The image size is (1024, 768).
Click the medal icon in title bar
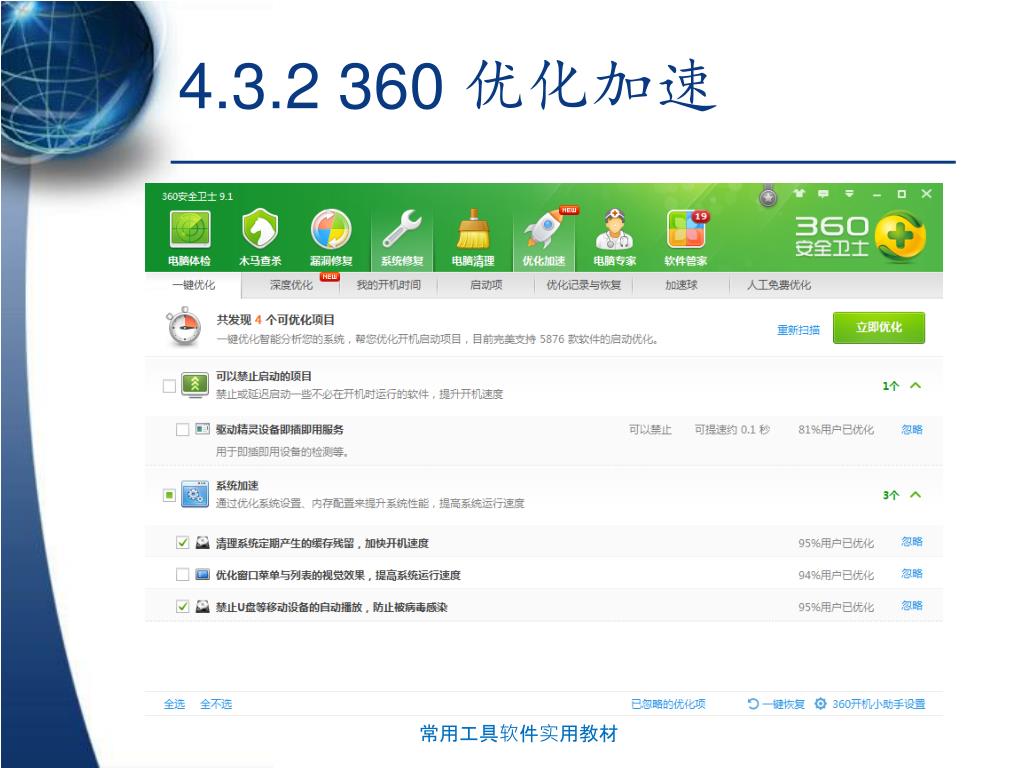(x=769, y=195)
